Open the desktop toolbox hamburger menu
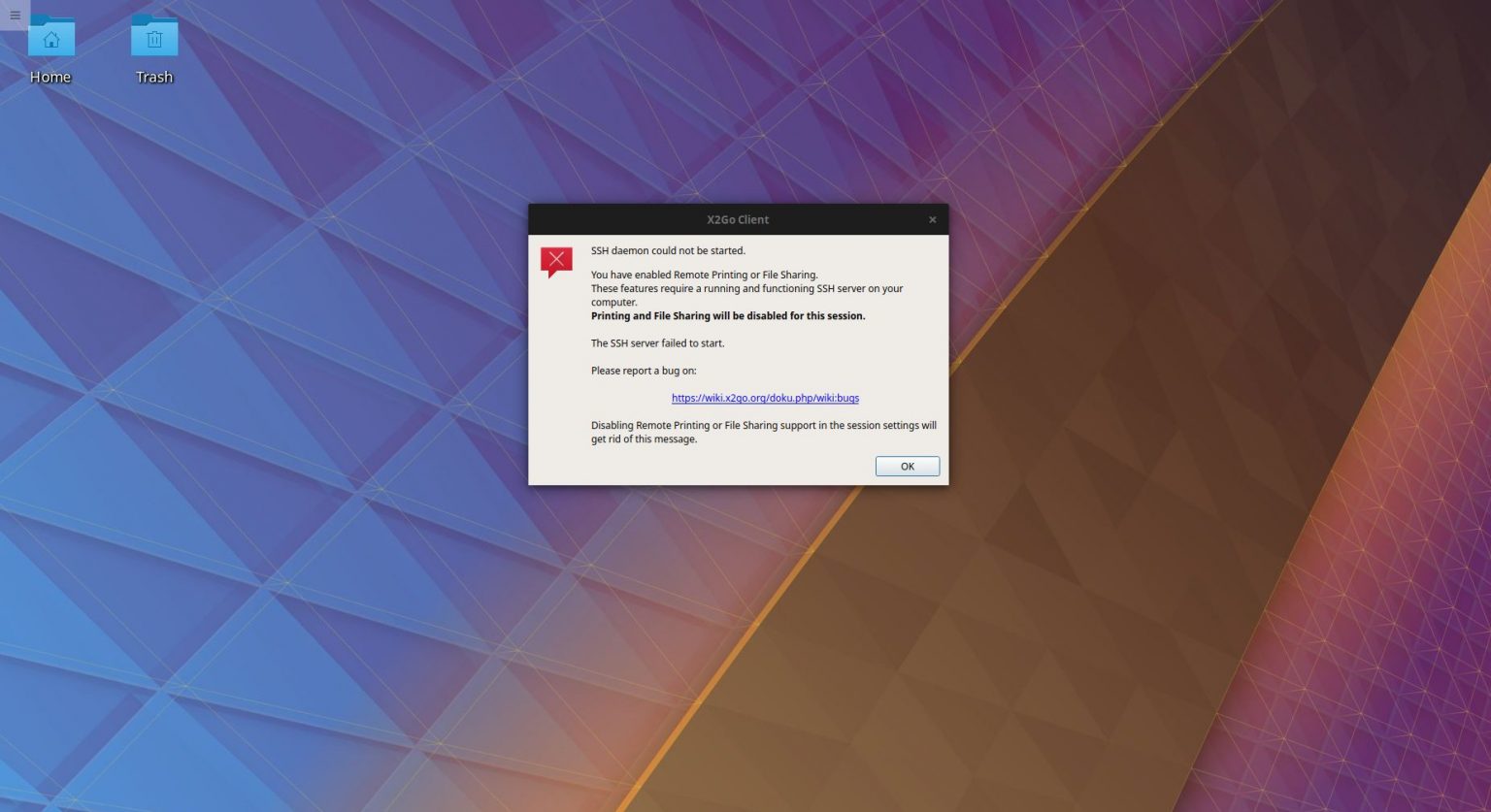This screenshot has height=812, width=1491. click(15, 15)
